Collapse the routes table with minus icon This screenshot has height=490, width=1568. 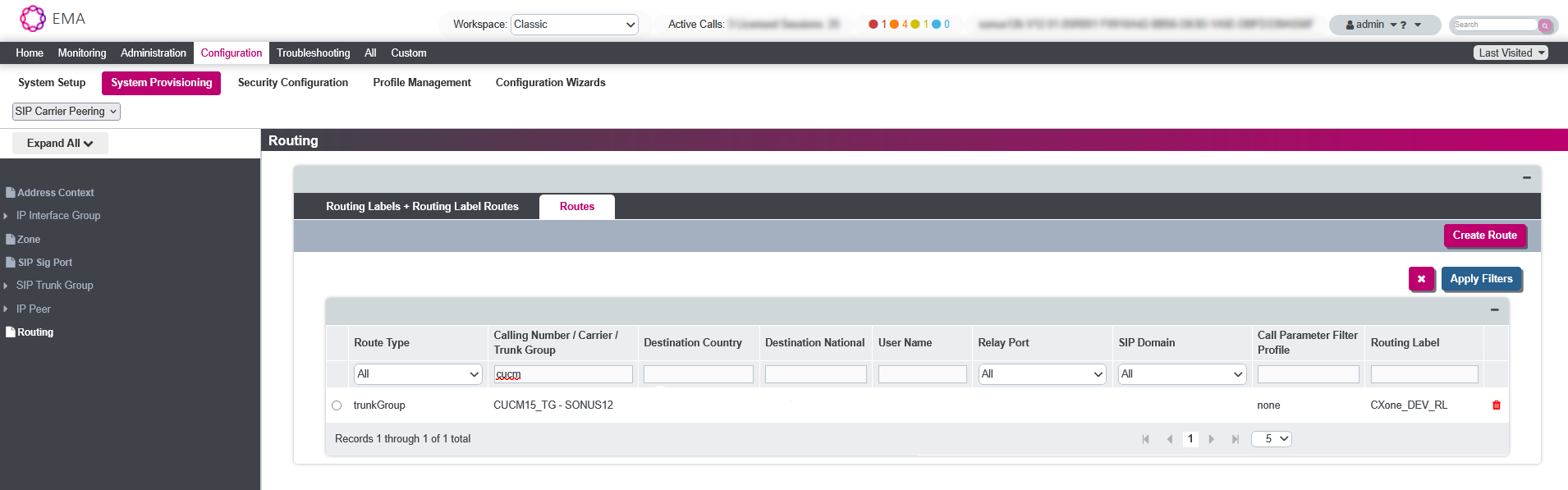coord(1494,309)
